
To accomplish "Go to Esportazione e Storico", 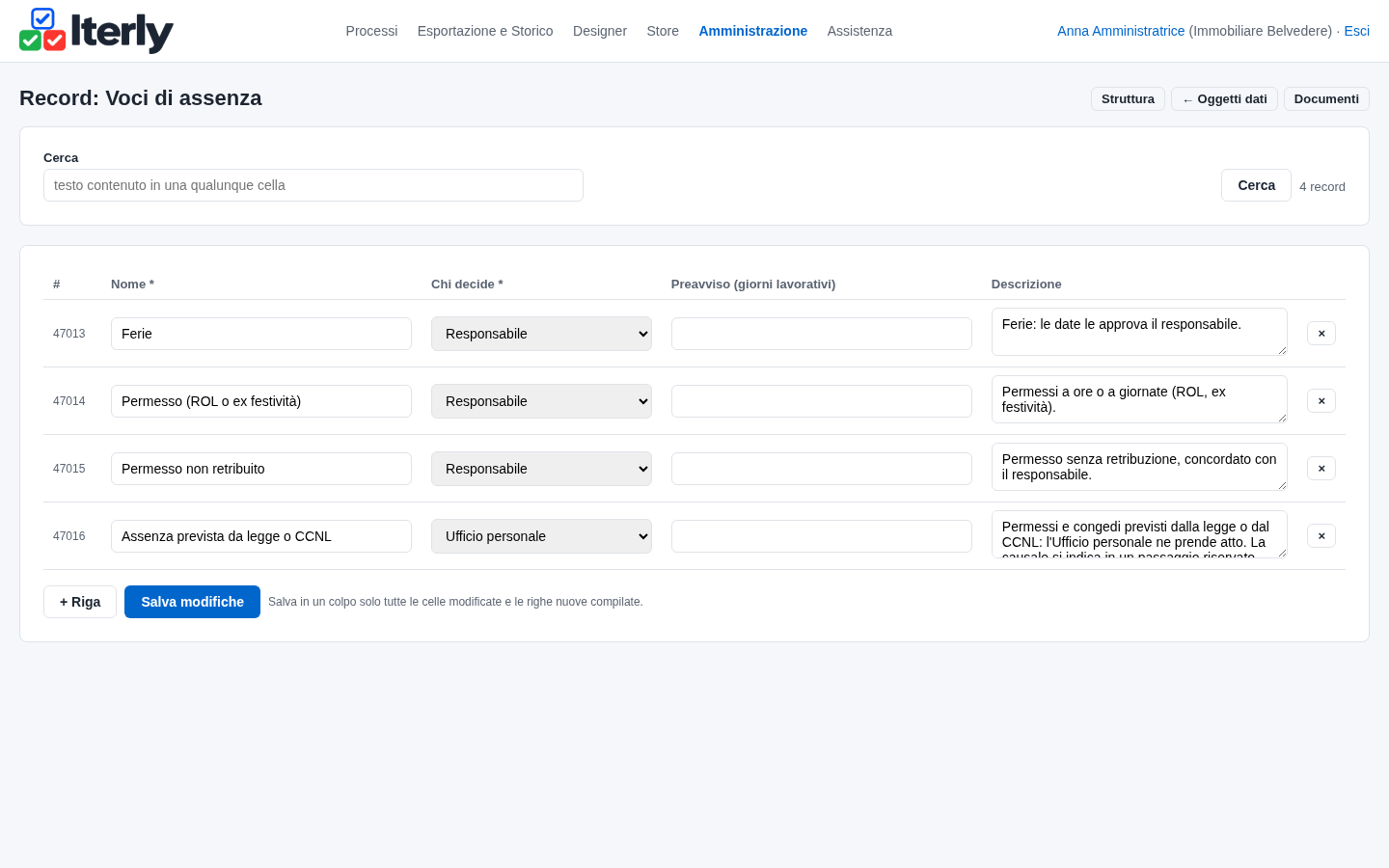I will pos(485,31).
